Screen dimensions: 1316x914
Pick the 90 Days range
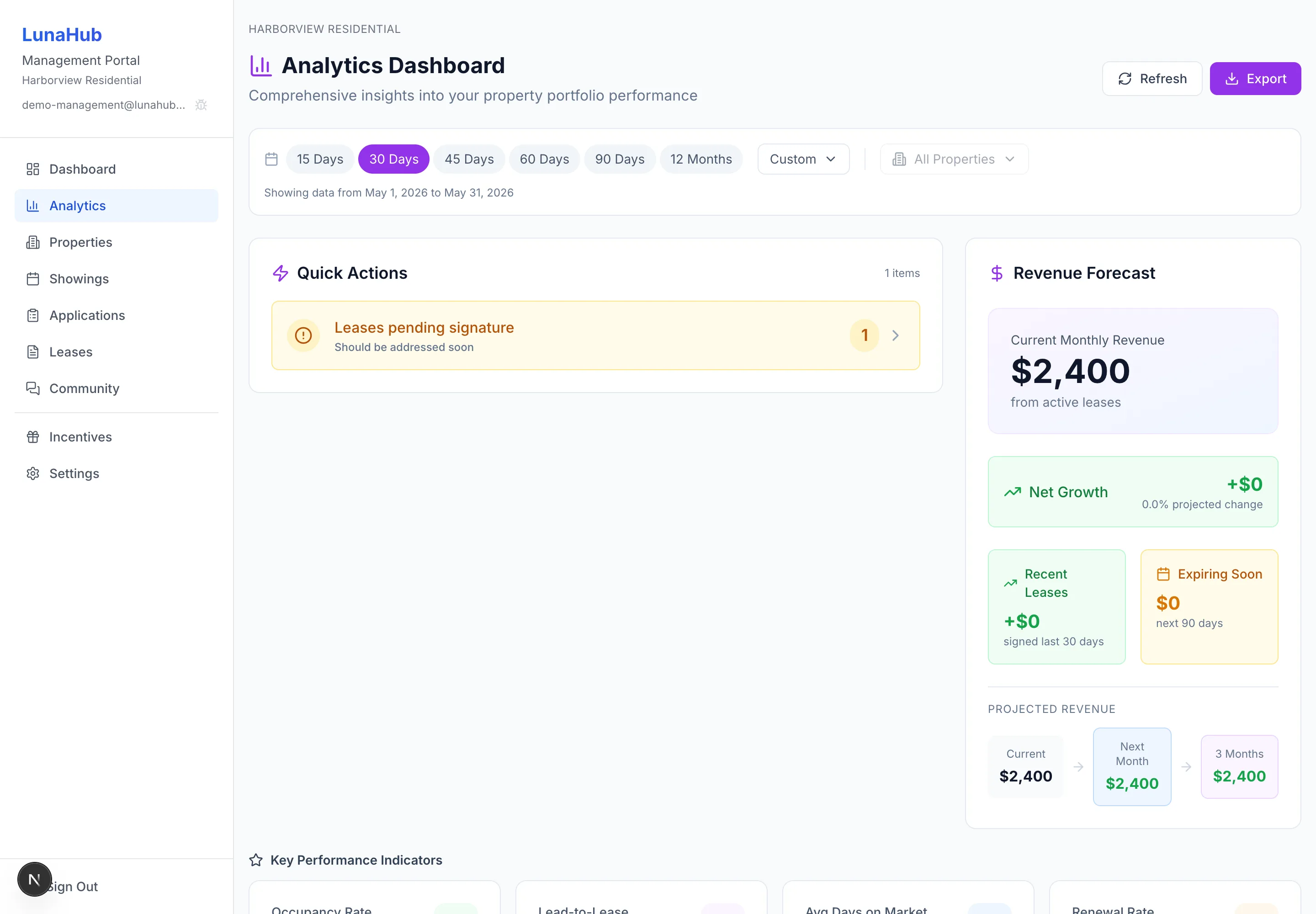click(x=620, y=159)
